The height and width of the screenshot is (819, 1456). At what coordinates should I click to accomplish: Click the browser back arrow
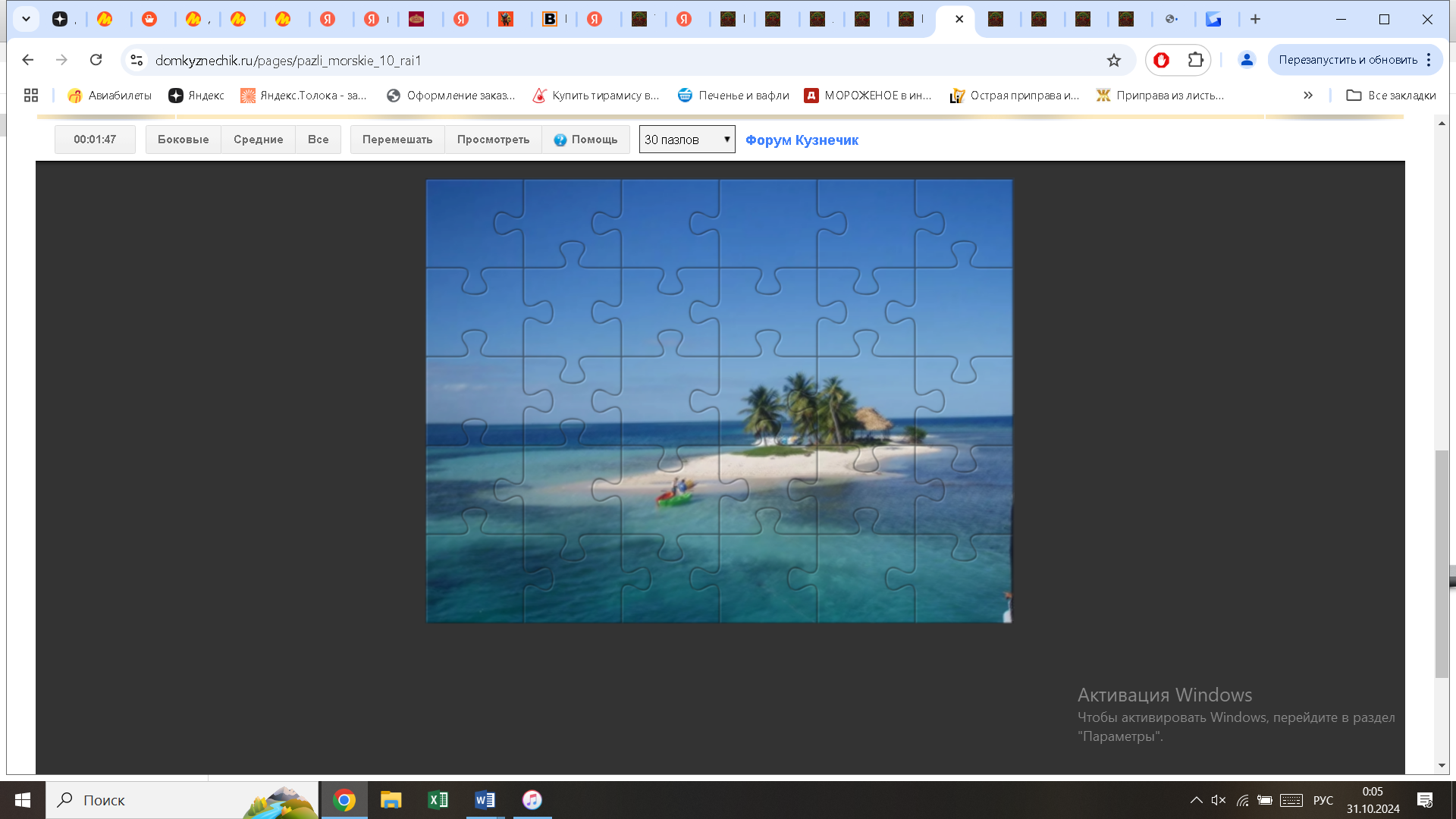(x=28, y=60)
